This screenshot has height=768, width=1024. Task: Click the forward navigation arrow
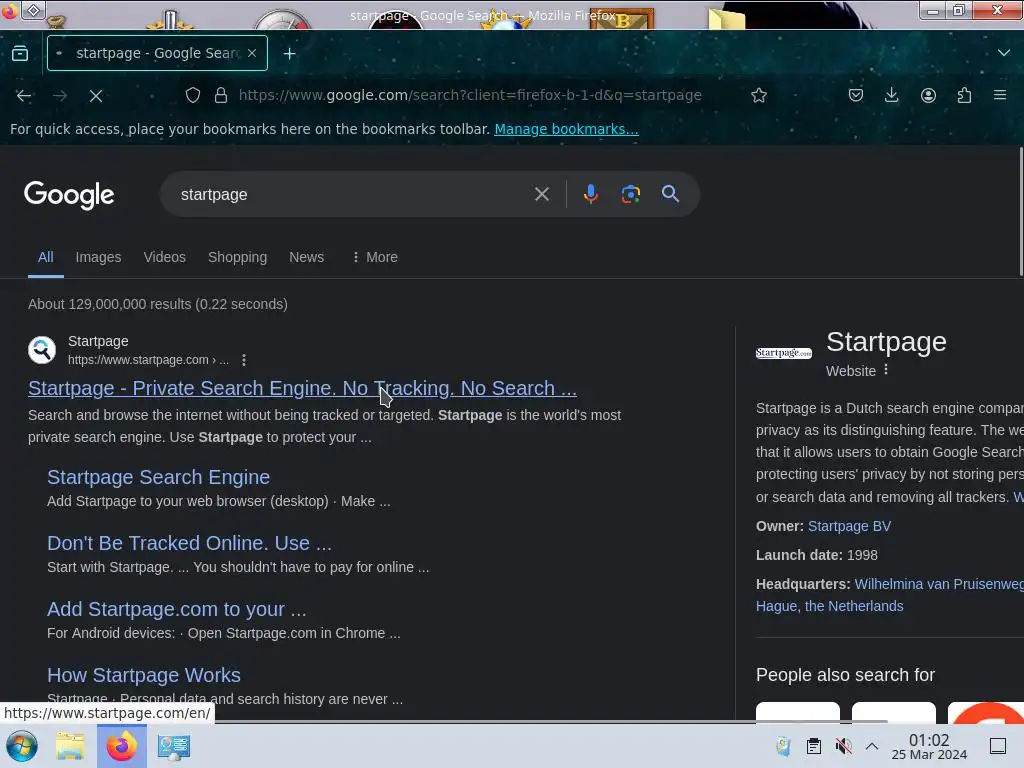coord(60,96)
